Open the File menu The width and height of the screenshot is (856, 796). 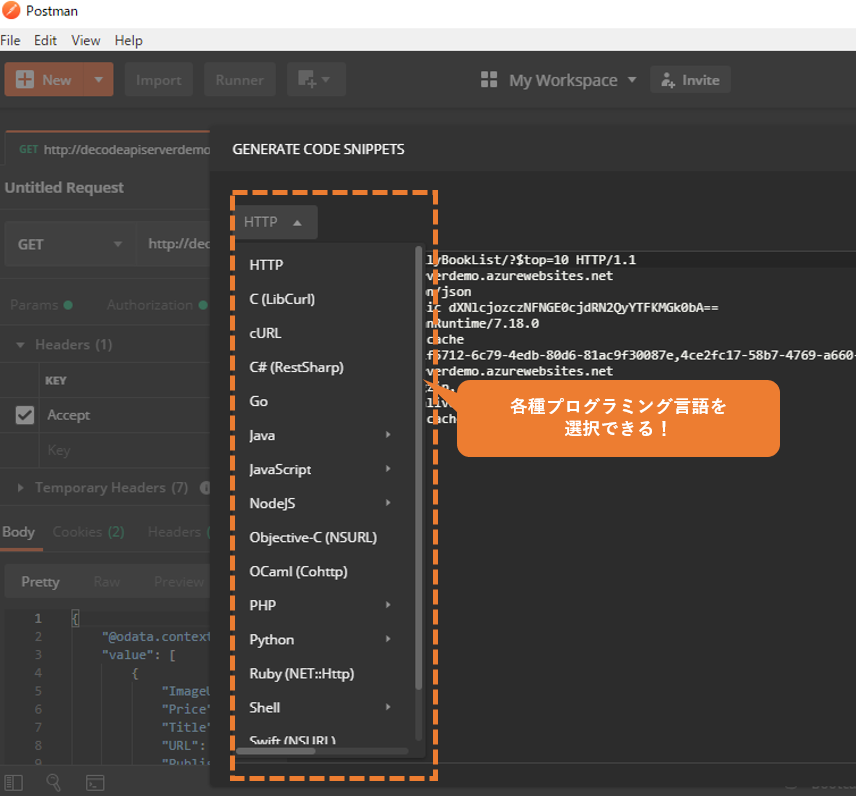[x=10, y=40]
